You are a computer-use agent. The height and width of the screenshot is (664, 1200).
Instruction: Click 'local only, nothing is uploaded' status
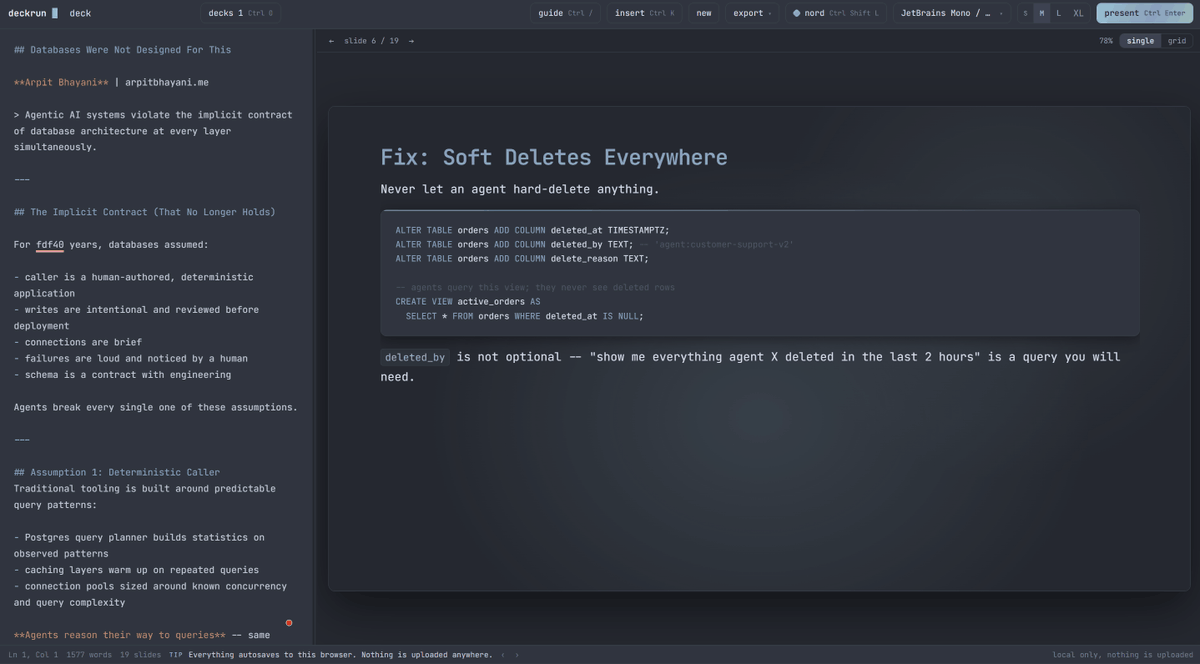coord(1122,655)
